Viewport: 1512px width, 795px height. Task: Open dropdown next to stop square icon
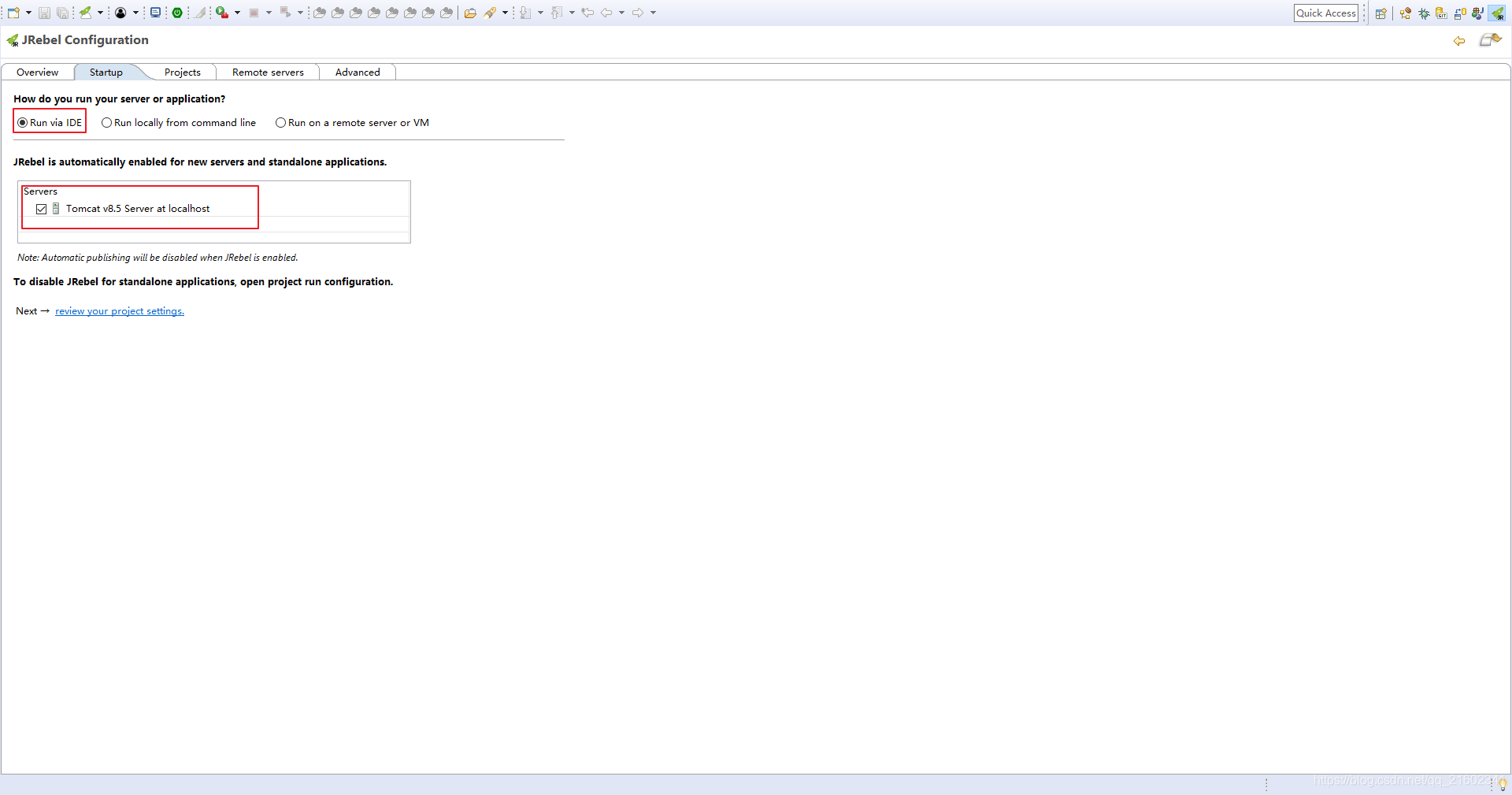pyautogui.click(x=269, y=13)
